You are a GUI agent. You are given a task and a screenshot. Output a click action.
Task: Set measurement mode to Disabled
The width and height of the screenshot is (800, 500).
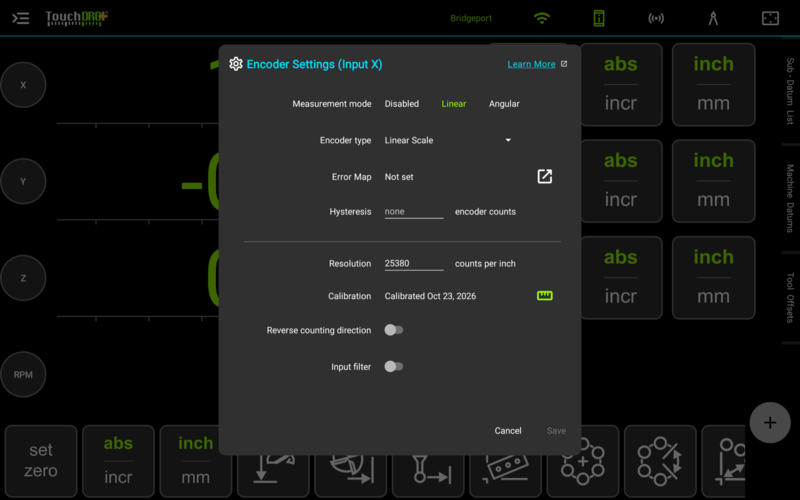pos(402,104)
